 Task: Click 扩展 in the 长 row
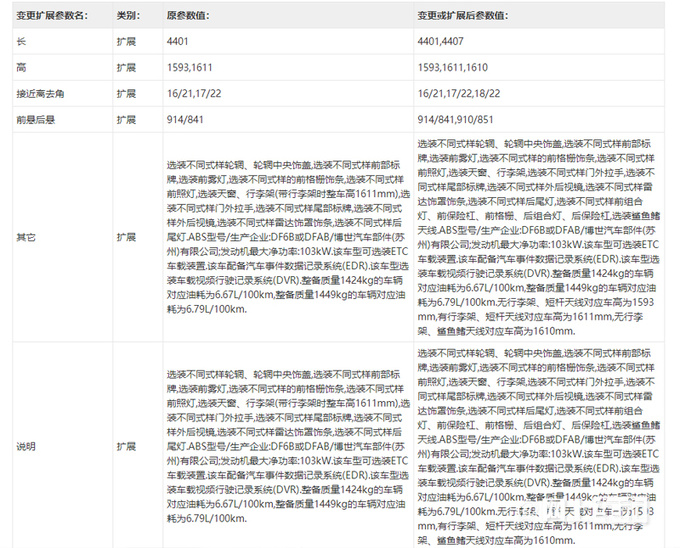point(126,42)
